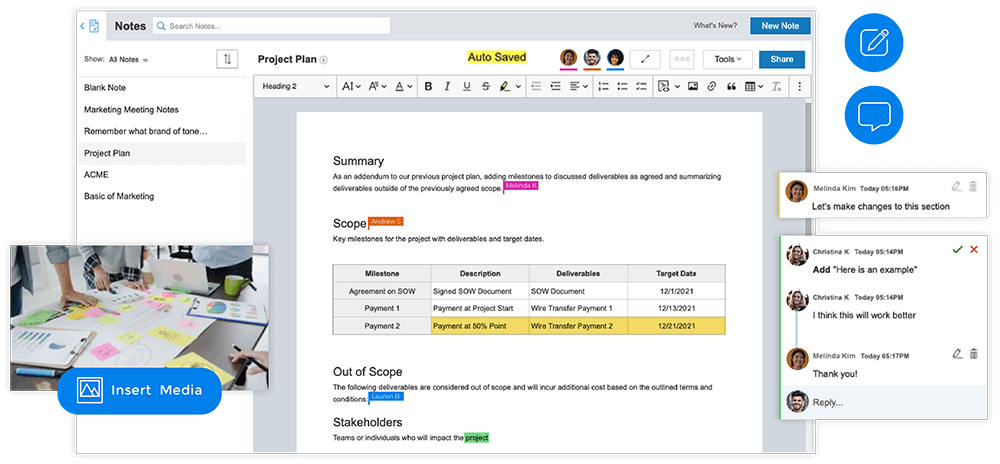Open the Heading 2 style dropdown
This screenshot has width=1000, height=464.
click(x=296, y=86)
